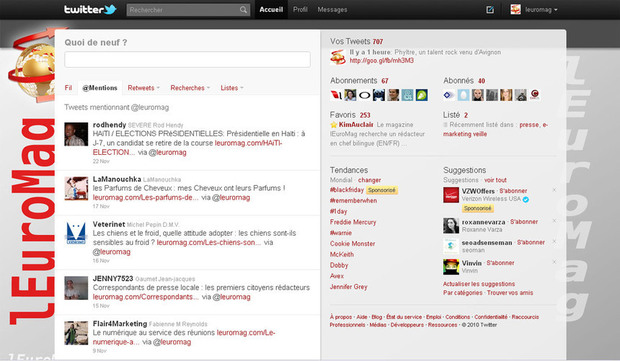Image resolution: width=620 pixels, height=361 pixels.
Task: Dismiss the Vinvin suggestion
Action: tap(554, 262)
